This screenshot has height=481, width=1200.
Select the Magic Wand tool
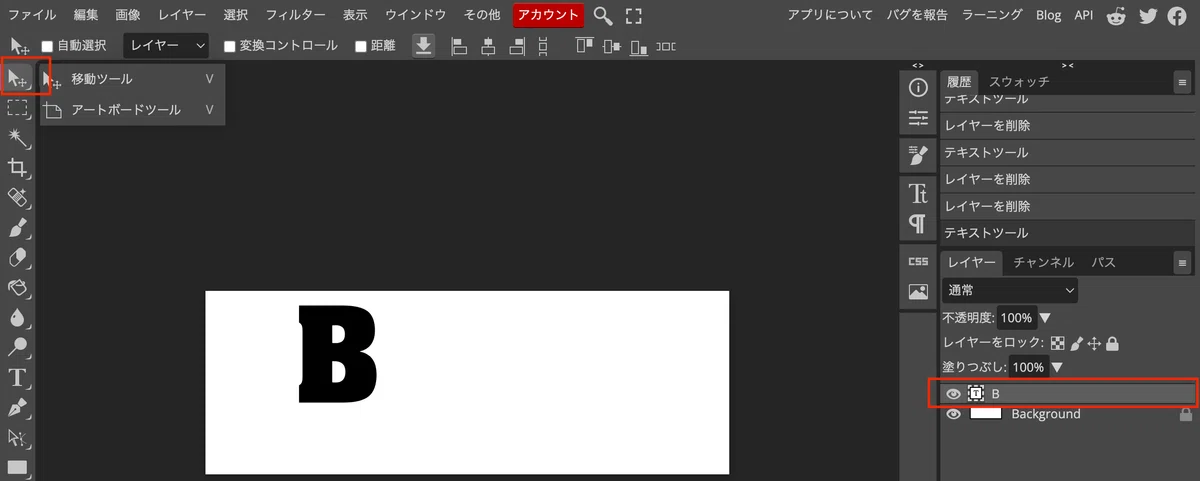click(x=17, y=138)
